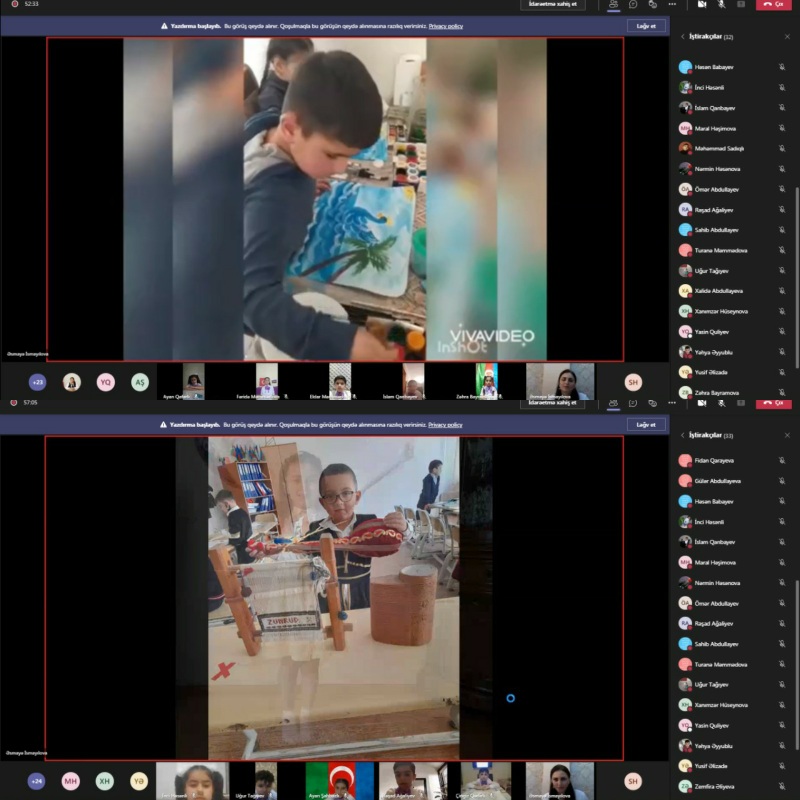The height and width of the screenshot is (800, 800).
Task: Dismiss recording banner via Ləğv et, İştirakçılar (33) meeting
Action: pos(646,424)
